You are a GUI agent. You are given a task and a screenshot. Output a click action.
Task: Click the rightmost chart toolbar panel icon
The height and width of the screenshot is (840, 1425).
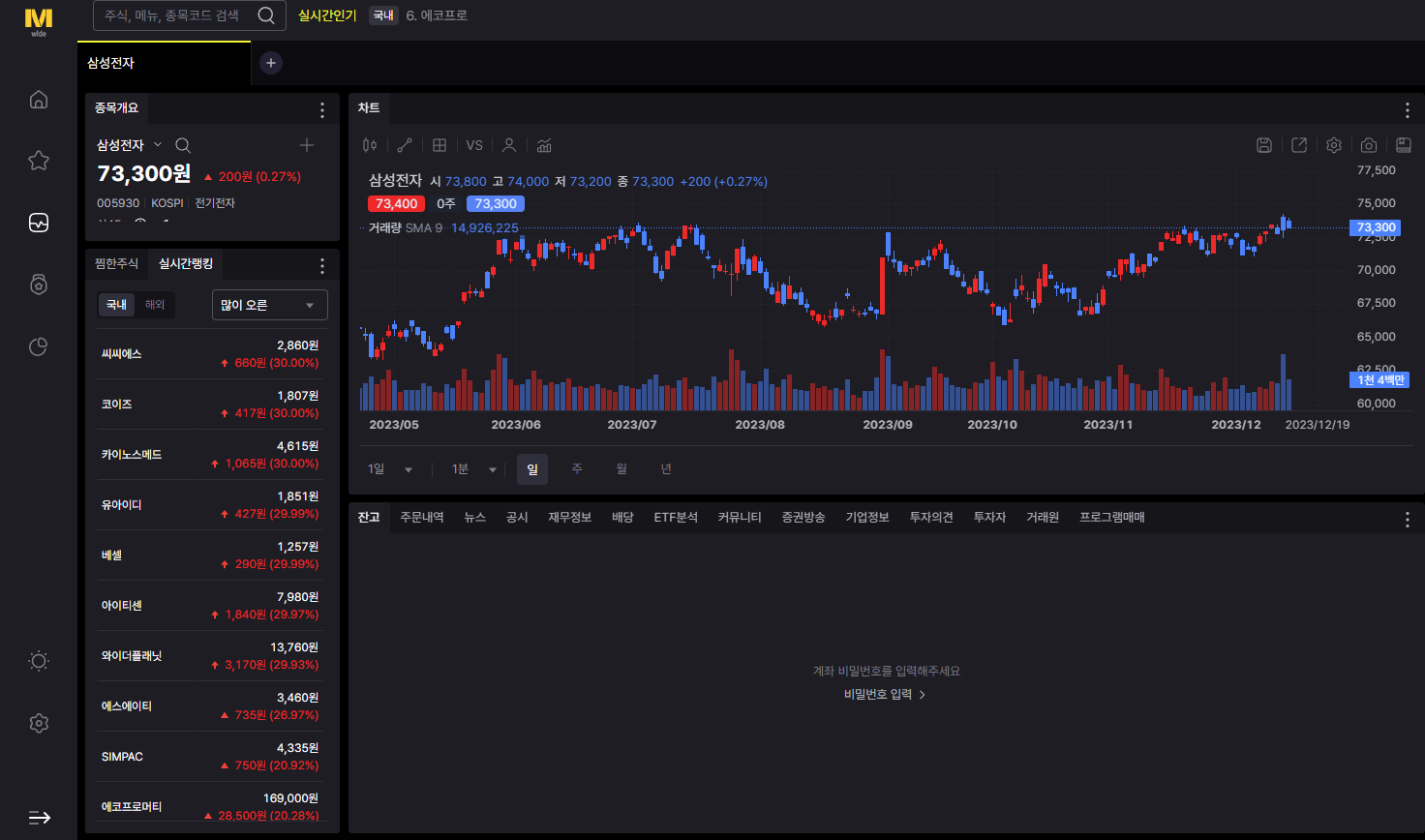[1404, 145]
